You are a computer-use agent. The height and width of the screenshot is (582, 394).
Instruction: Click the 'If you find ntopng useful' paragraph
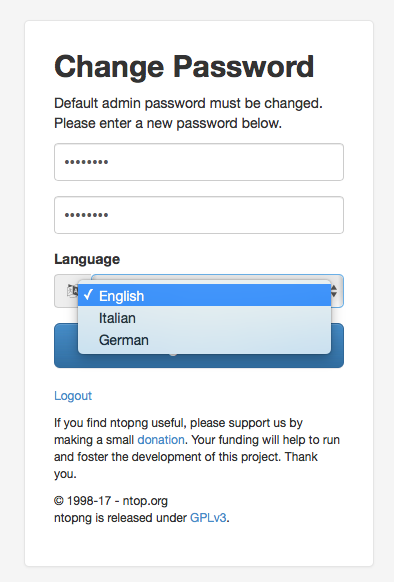click(197, 448)
